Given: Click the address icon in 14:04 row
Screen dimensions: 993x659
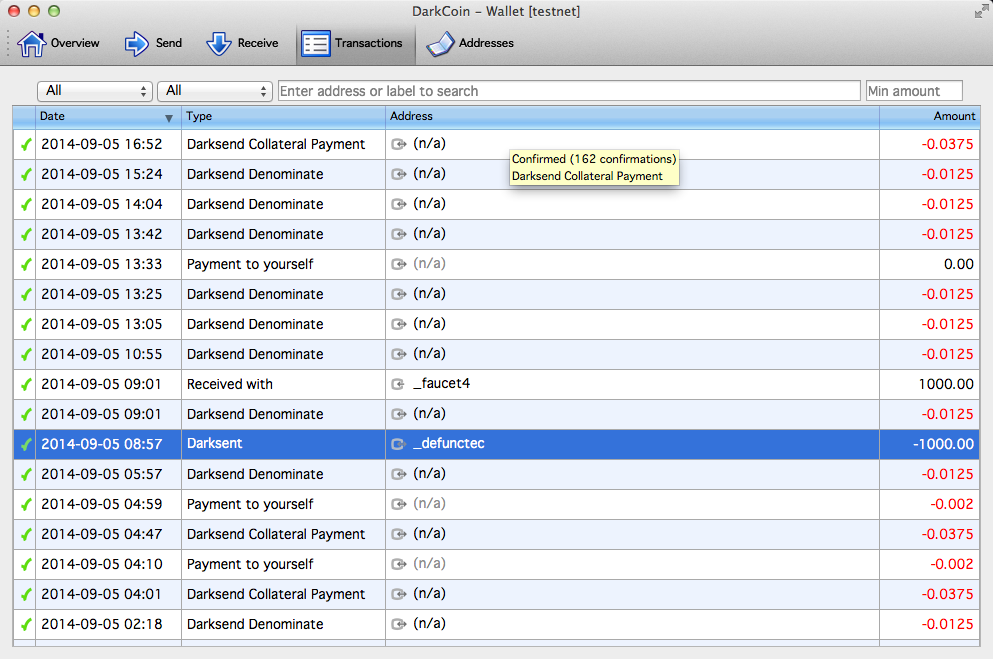Looking at the screenshot, I should point(398,204).
